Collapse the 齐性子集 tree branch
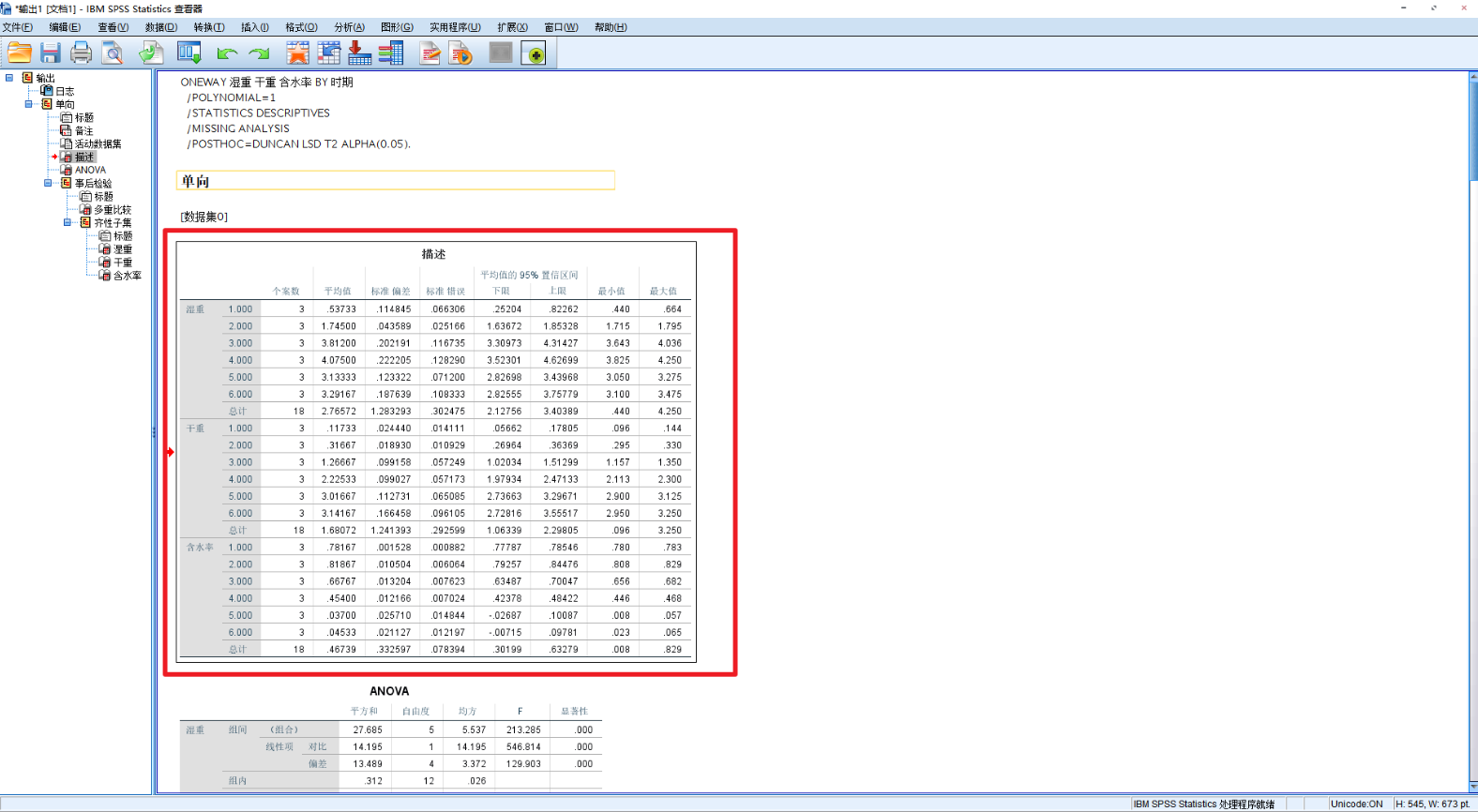1478x812 pixels. tap(67, 222)
